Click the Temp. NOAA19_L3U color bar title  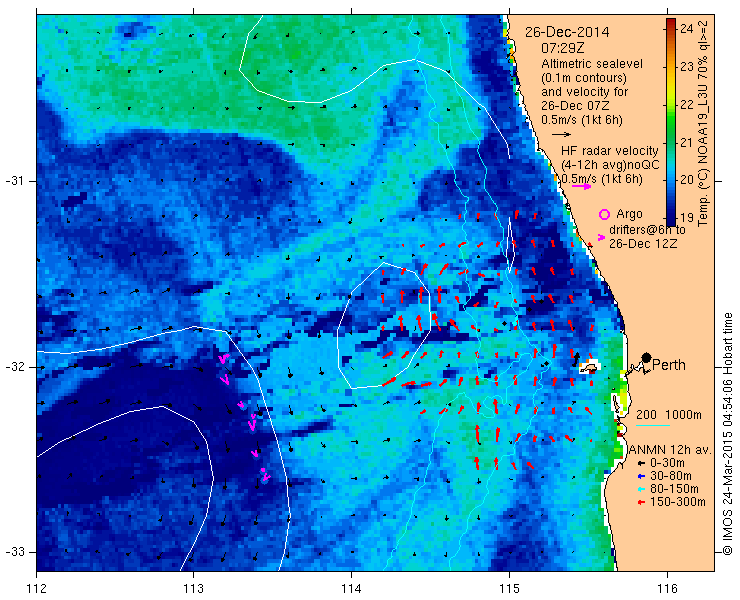click(703, 123)
